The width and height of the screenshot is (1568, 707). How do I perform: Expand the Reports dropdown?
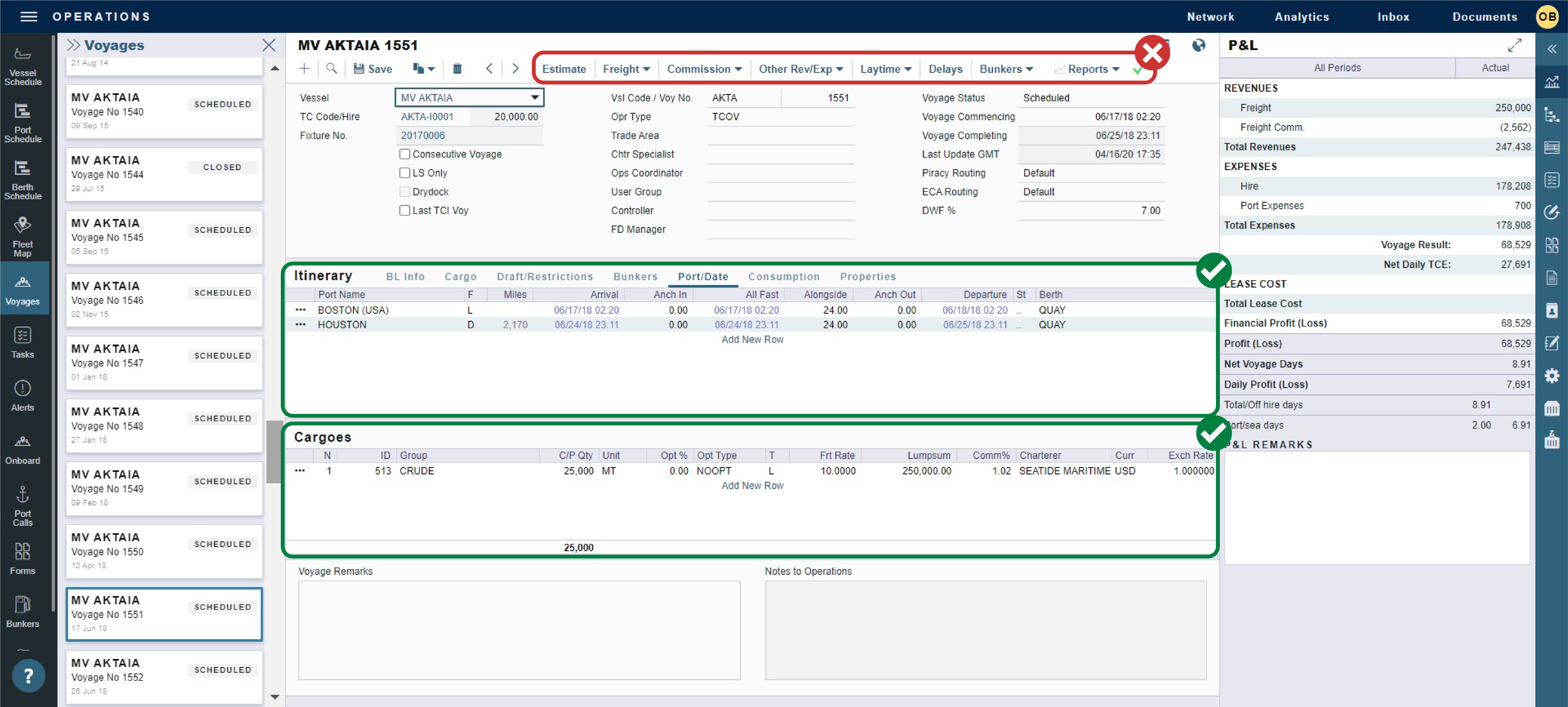pos(1088,69)
